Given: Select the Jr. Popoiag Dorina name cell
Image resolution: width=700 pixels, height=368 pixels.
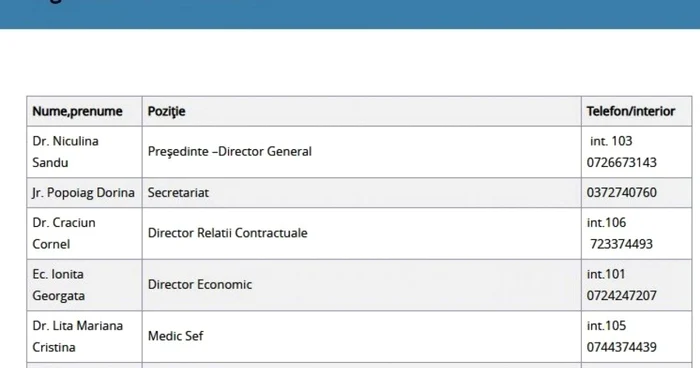Looking at the screenshot, I should (84, 192).
